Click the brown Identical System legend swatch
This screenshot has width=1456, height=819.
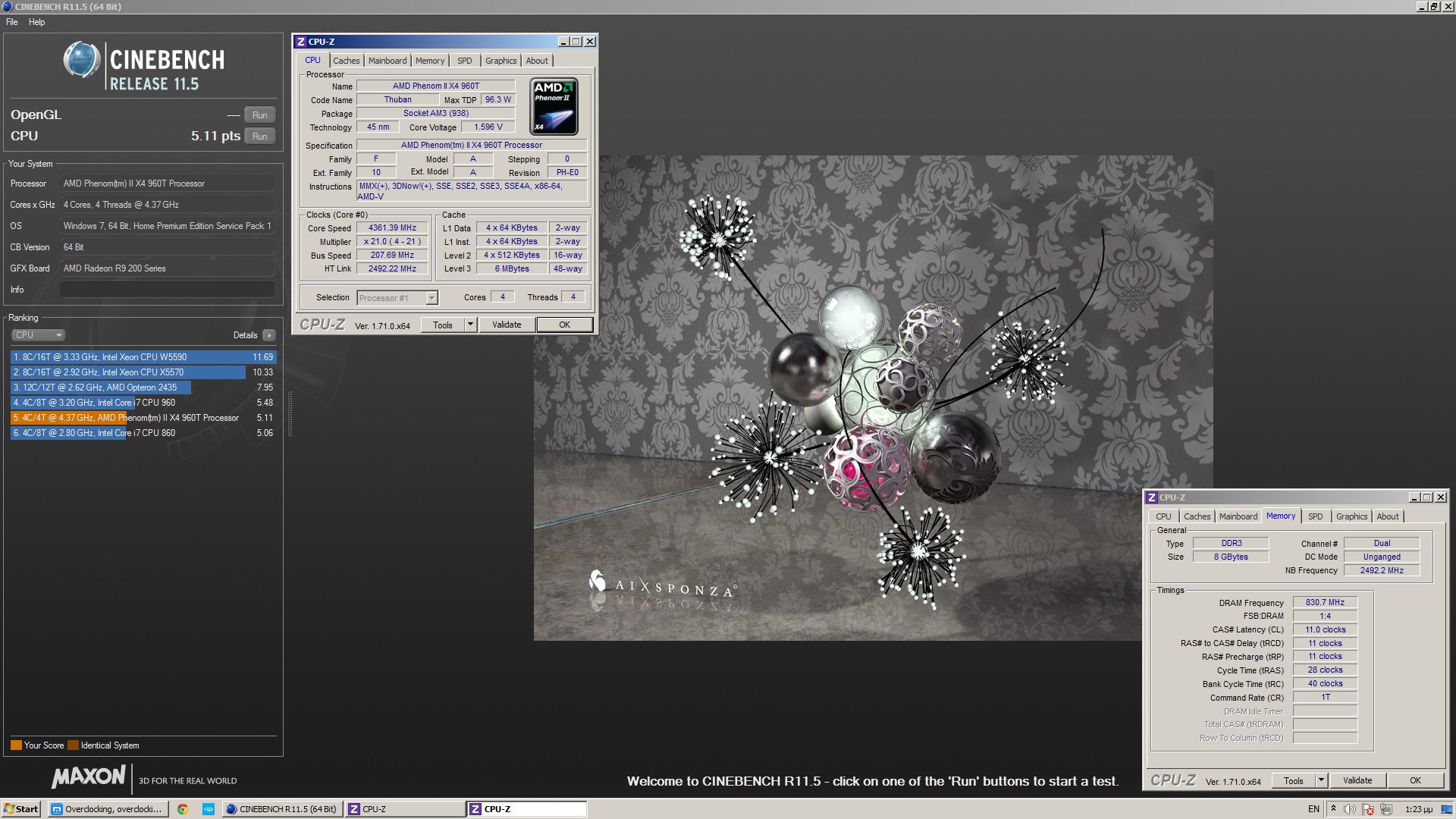point(73,745)
